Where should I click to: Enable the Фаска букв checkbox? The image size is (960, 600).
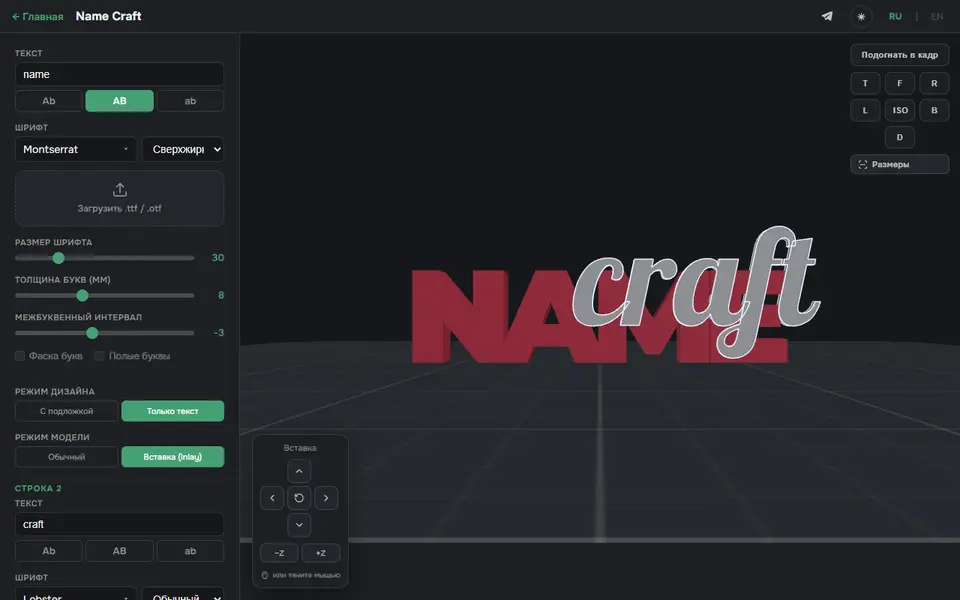(20, 356)
